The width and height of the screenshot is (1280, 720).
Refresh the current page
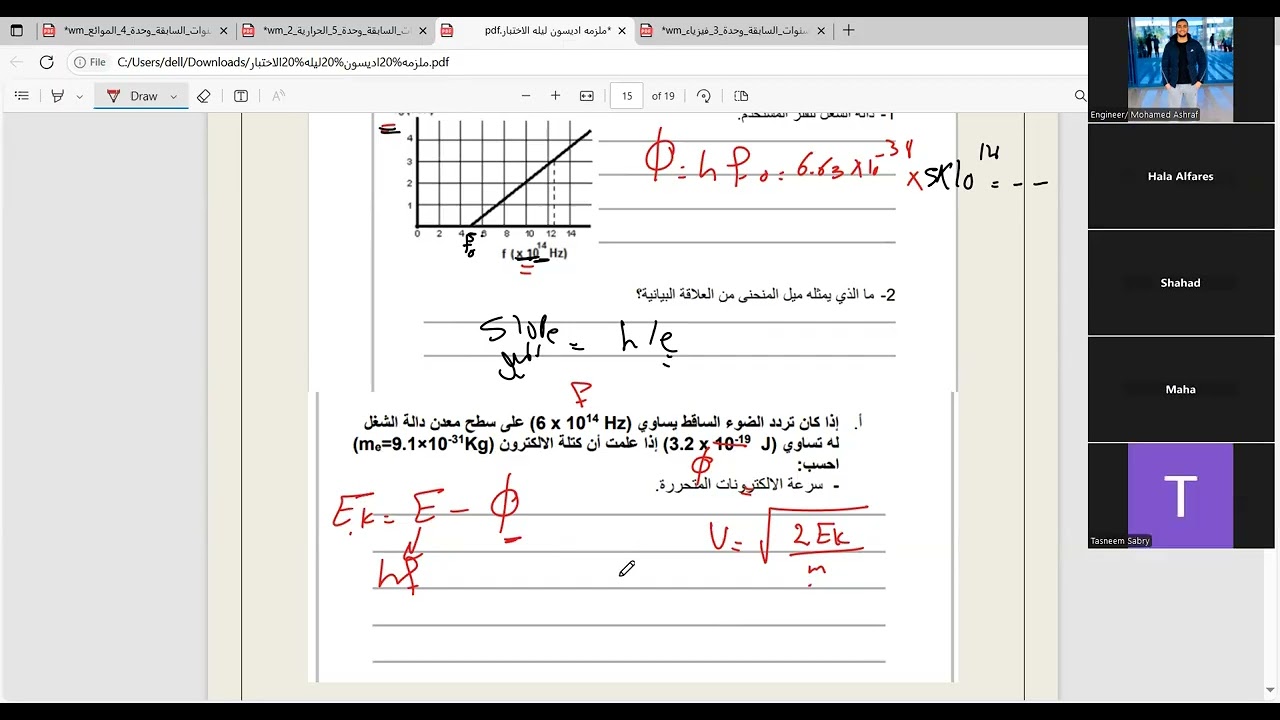[x=46, y=62]
